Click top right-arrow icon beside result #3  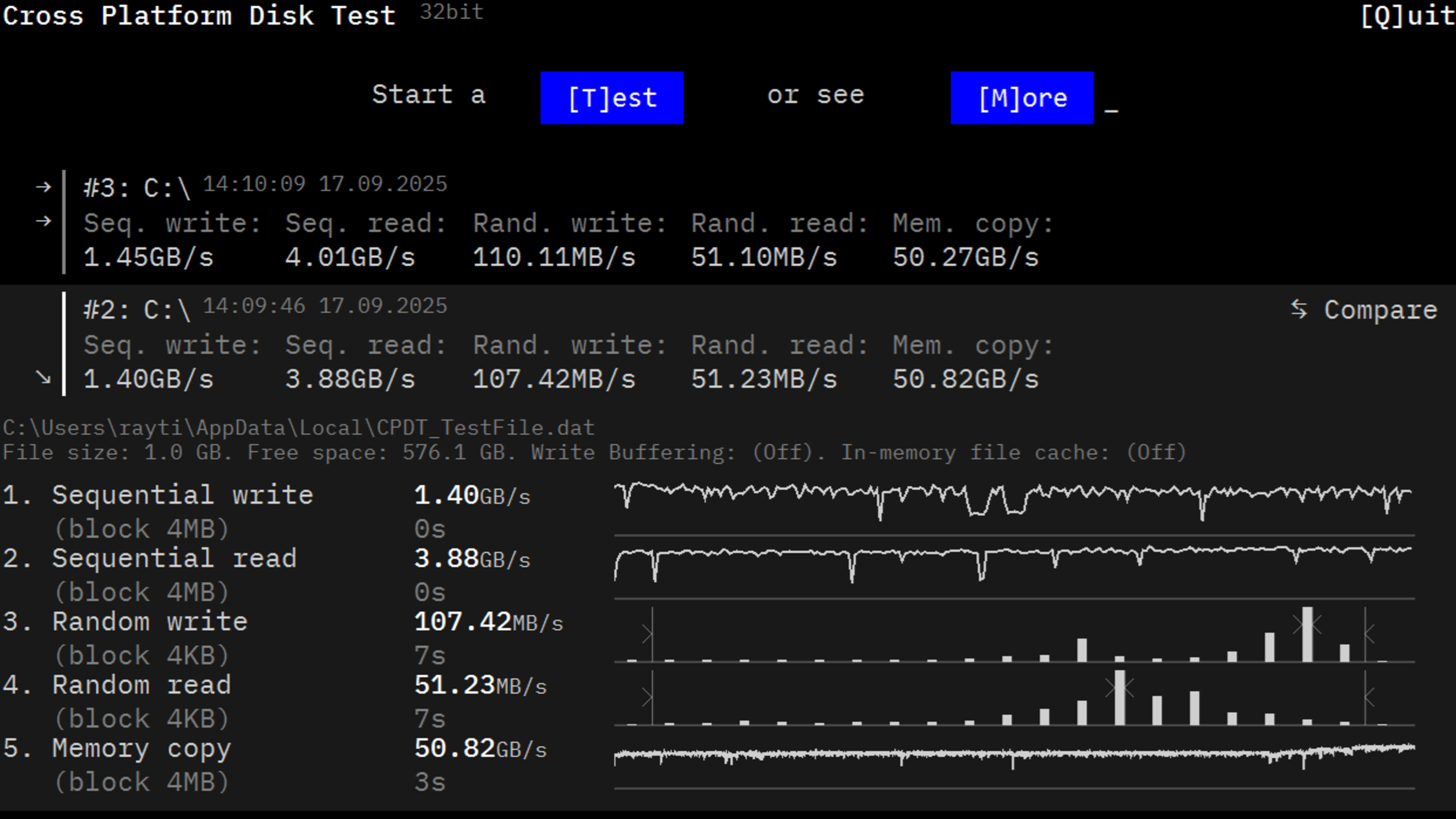point(44,187)
